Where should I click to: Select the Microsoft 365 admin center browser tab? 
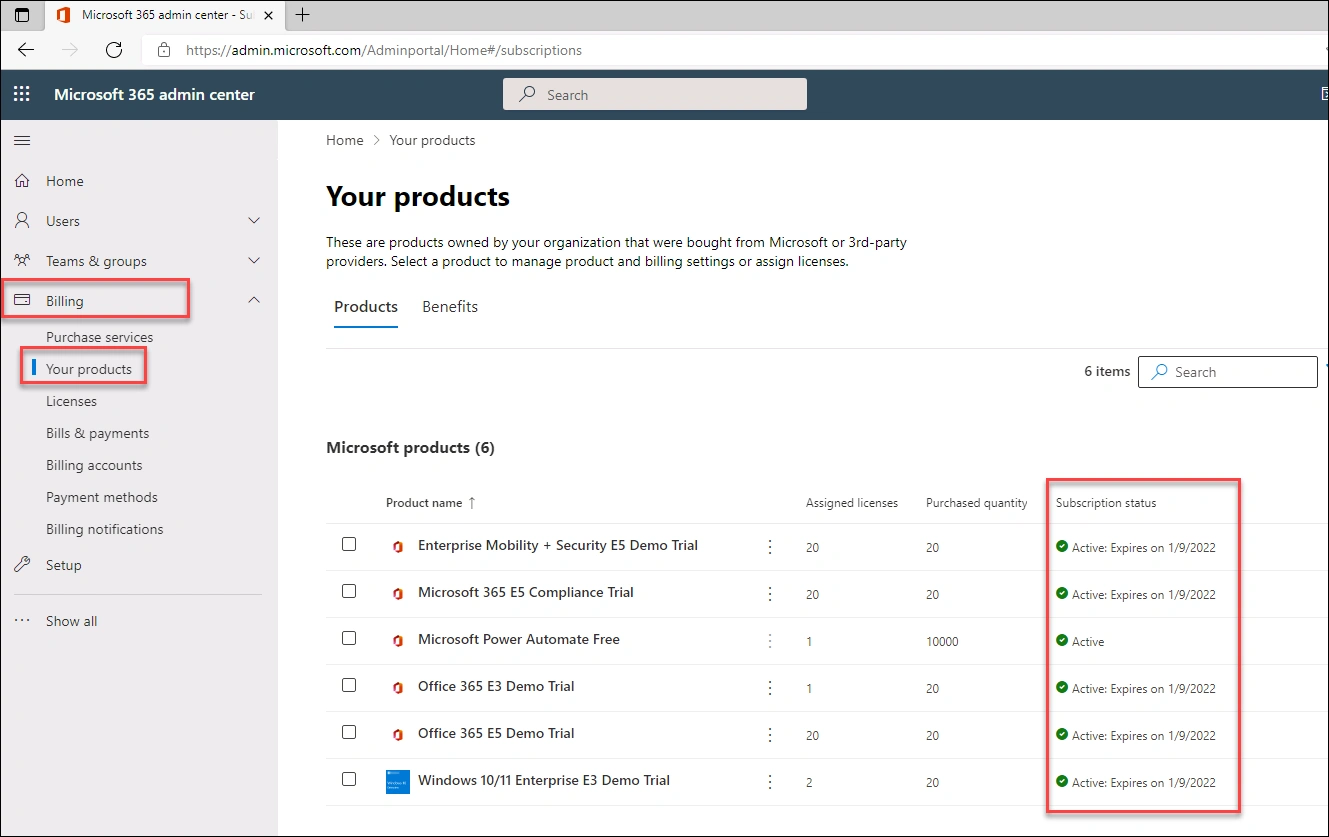(165, 15)
